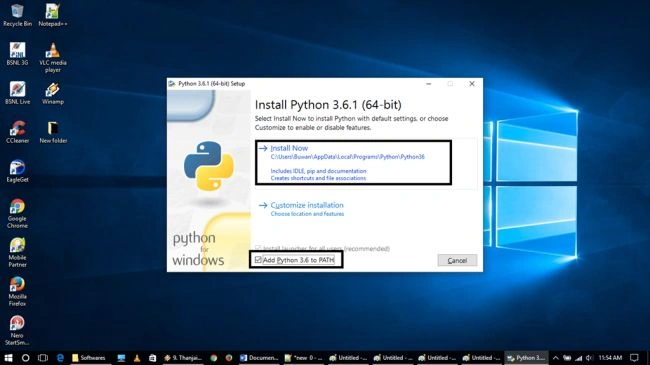Select the BSNL Live desktop icon
The height and width of the screenshot is (365, 650).
[17, 93]
